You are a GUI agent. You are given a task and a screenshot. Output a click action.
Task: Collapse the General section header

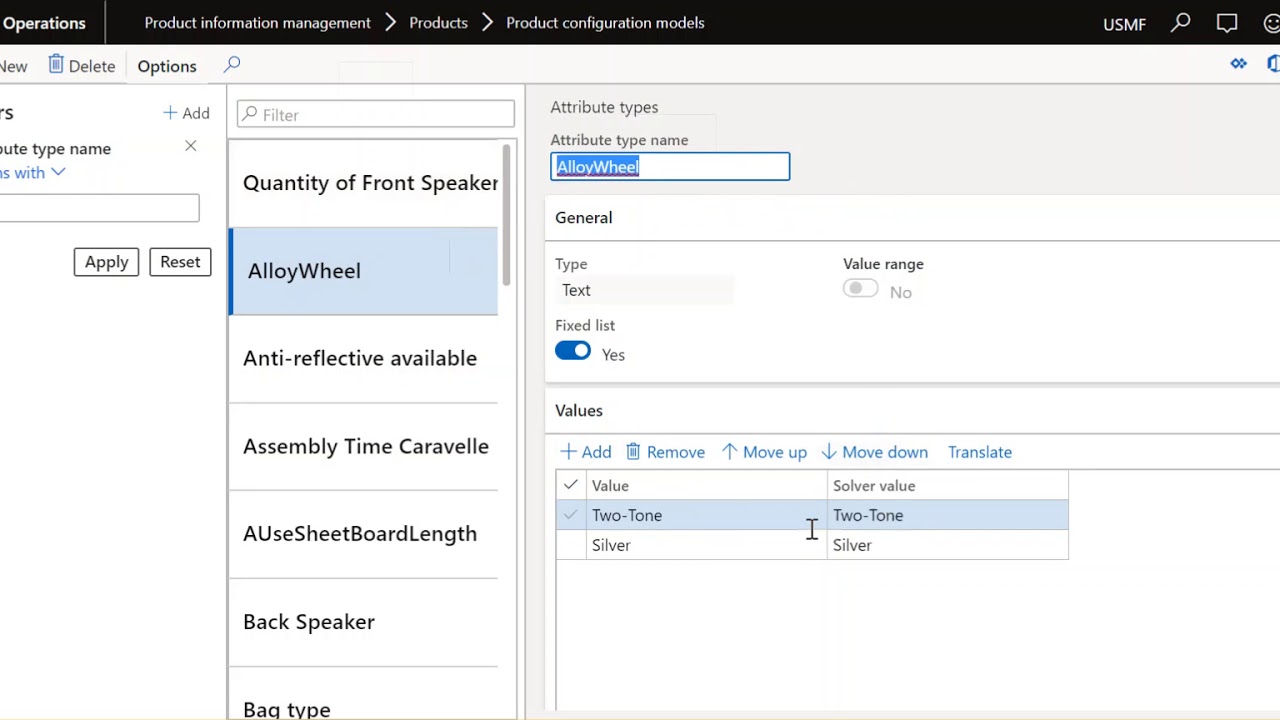coord(584,217)
